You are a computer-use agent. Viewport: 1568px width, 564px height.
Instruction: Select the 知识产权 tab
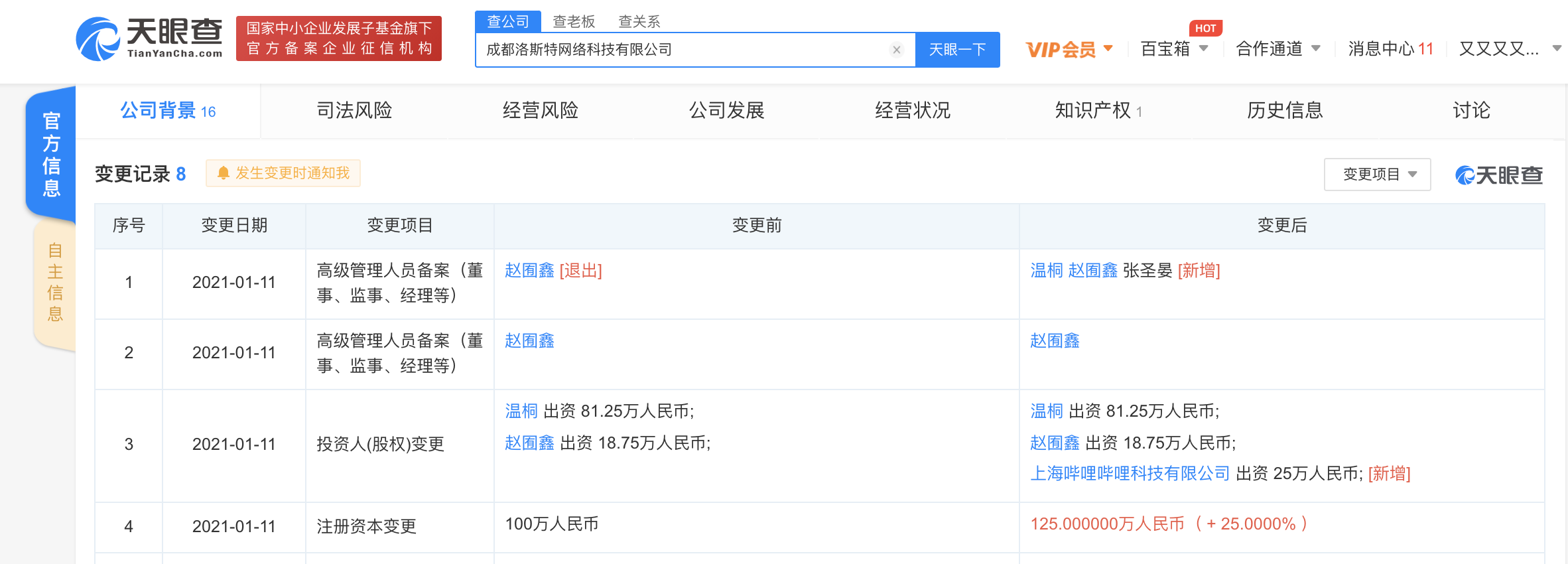point(1098,110)
